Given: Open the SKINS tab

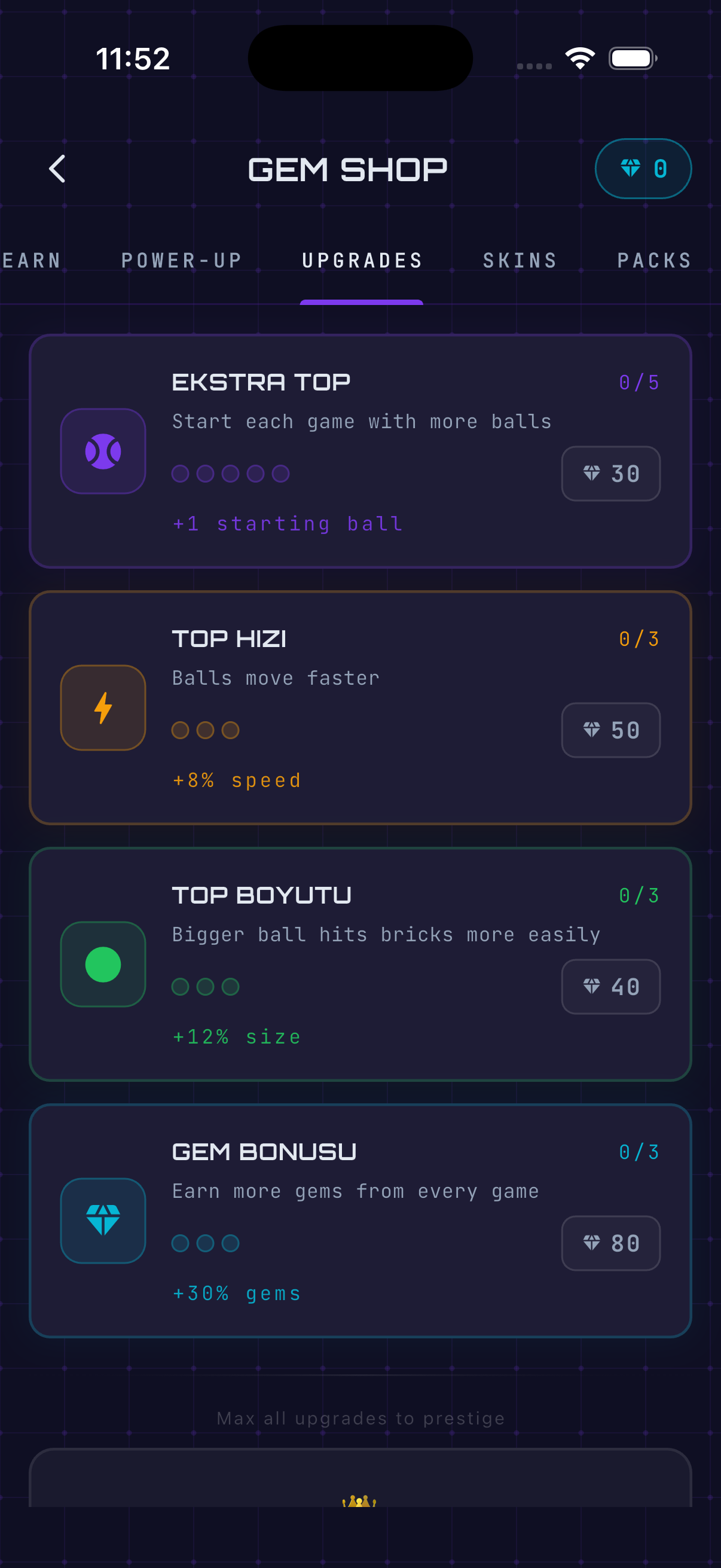Looking at the screenshot, I should pos(520,261).
